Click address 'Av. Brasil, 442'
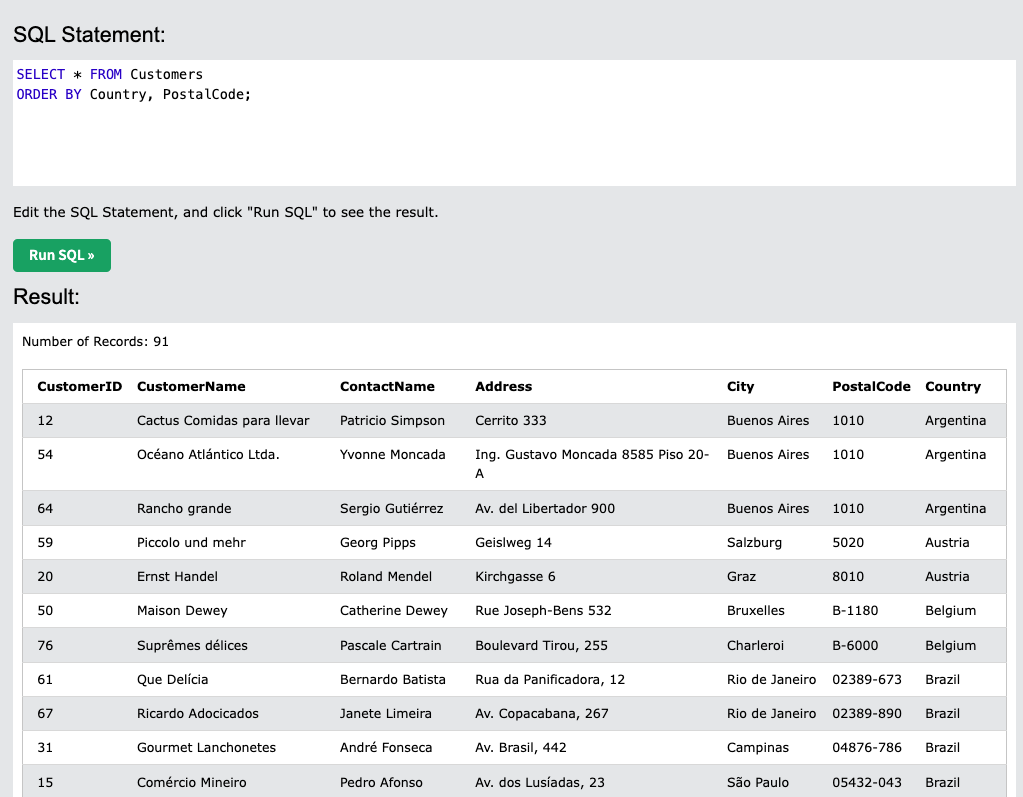Screen dimensions: 1023x797 521,747
